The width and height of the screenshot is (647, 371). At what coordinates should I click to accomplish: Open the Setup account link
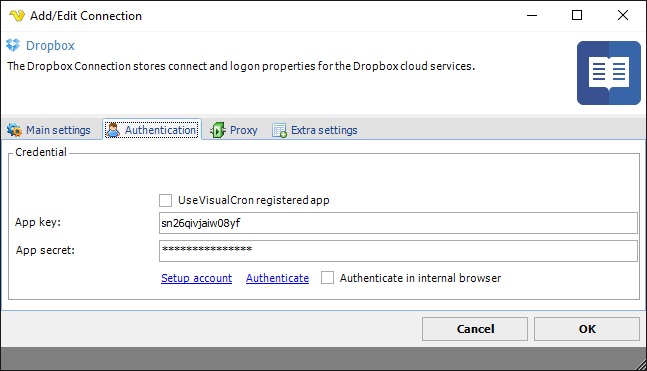click(196, 278)
